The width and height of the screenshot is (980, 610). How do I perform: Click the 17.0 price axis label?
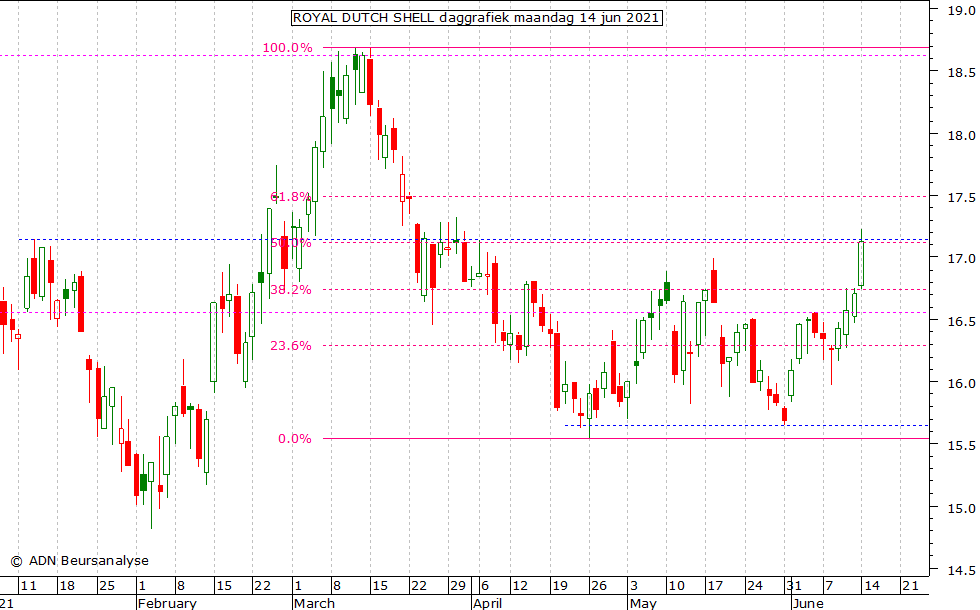(x=961, y=258)
